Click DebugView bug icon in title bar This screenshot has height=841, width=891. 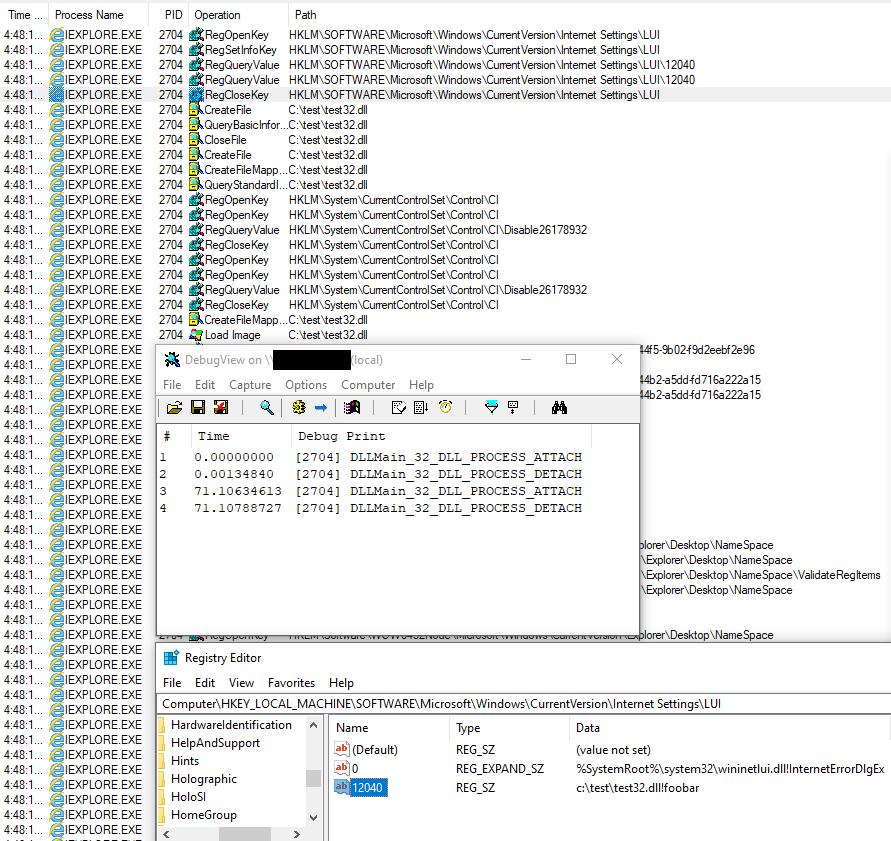[x=172, y=360]
